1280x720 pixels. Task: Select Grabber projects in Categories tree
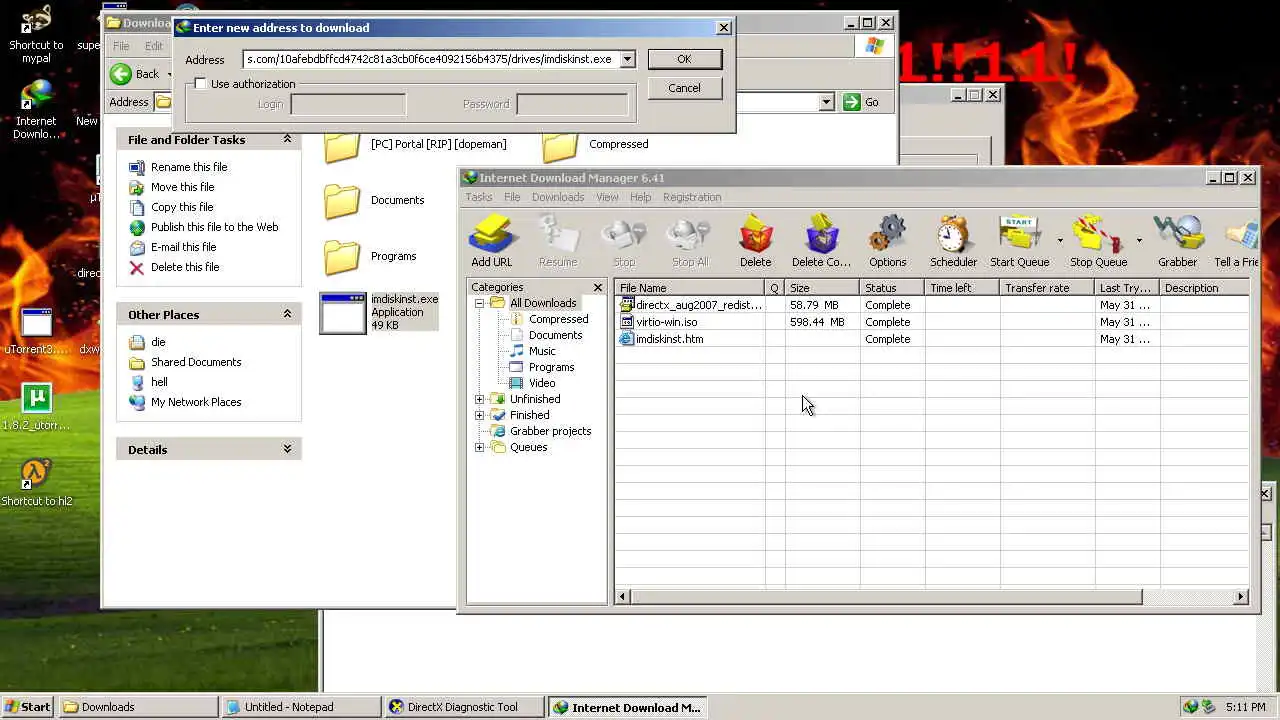click(x=550, y=431)
